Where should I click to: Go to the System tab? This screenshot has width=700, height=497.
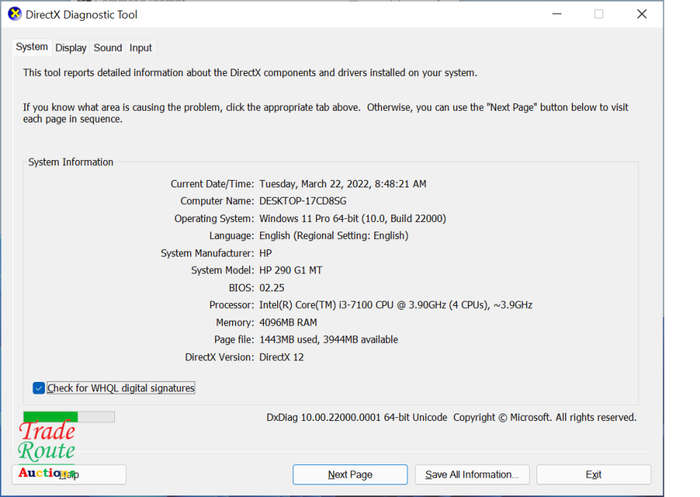tap(32, 47)
